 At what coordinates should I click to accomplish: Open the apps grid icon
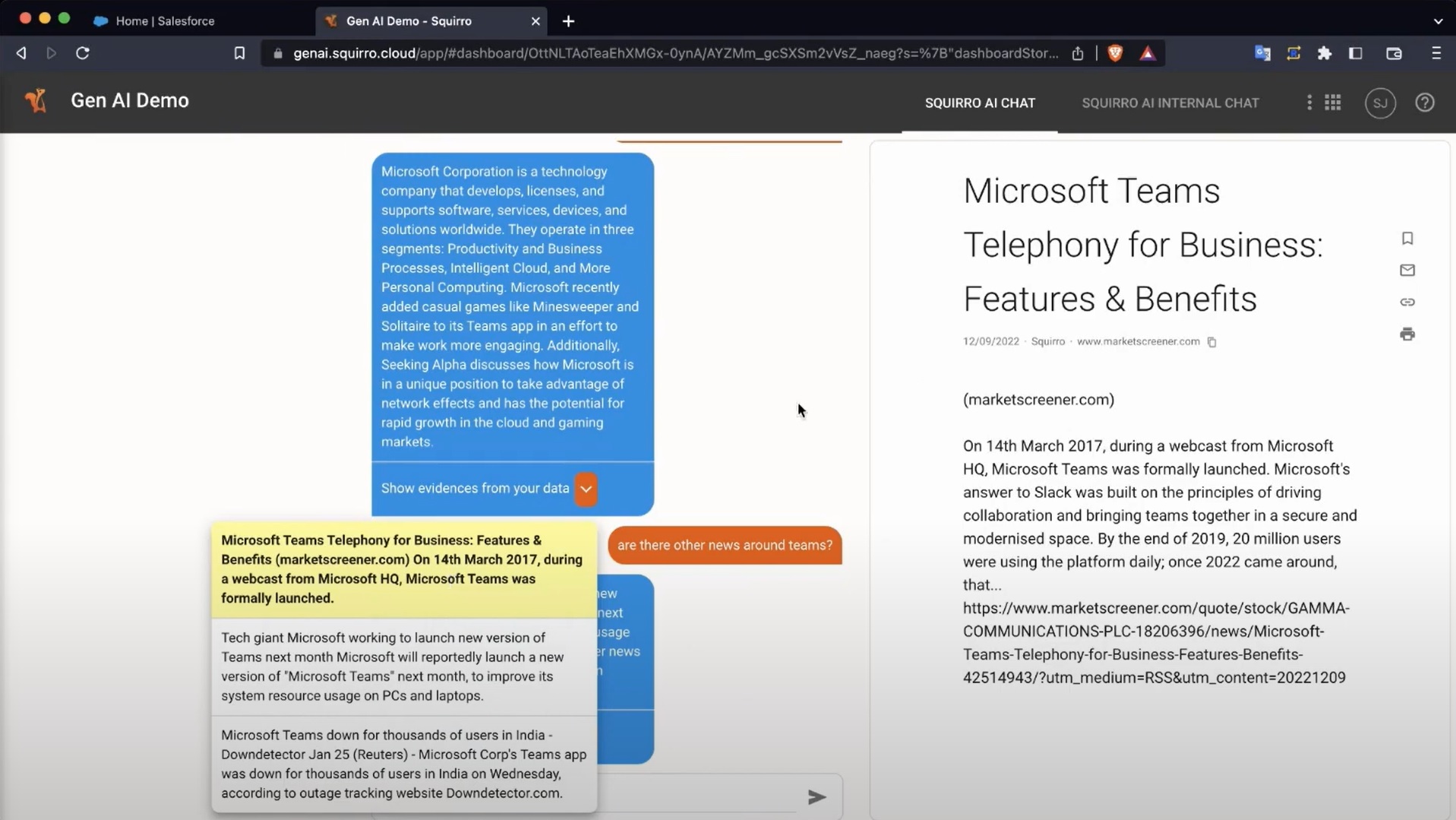pos(1333,103)
